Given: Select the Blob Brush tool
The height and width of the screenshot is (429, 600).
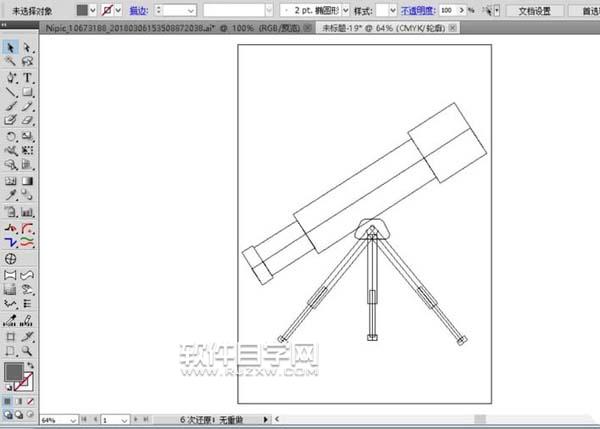Looking at the screenshot, I should pyautogui.click(x=10, y=120).
